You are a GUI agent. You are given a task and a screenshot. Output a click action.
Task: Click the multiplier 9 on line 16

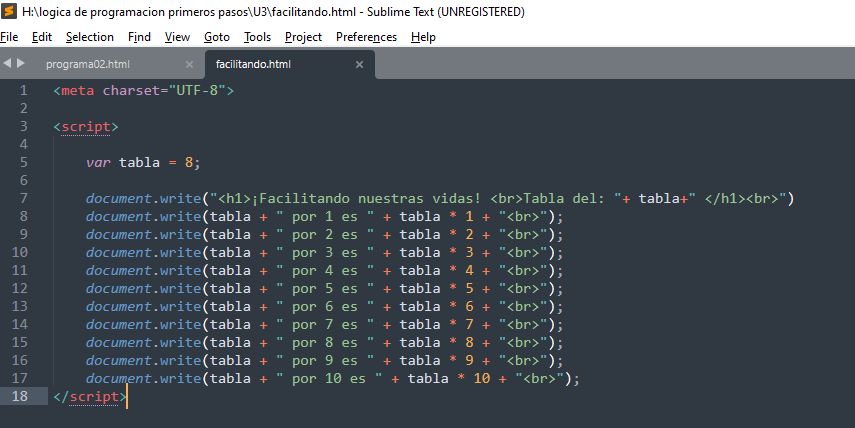469,360
